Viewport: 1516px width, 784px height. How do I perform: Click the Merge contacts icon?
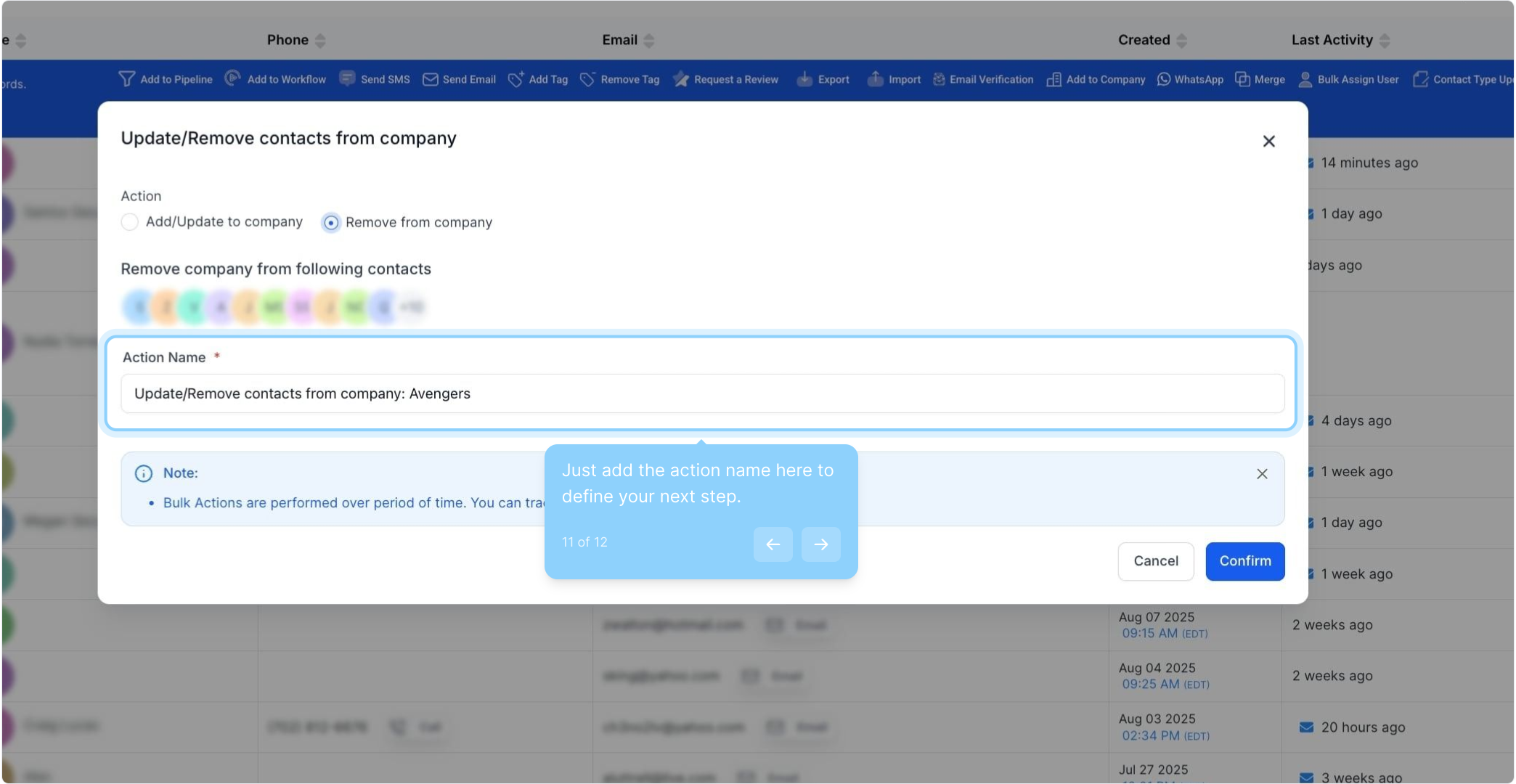[1242, 79]
